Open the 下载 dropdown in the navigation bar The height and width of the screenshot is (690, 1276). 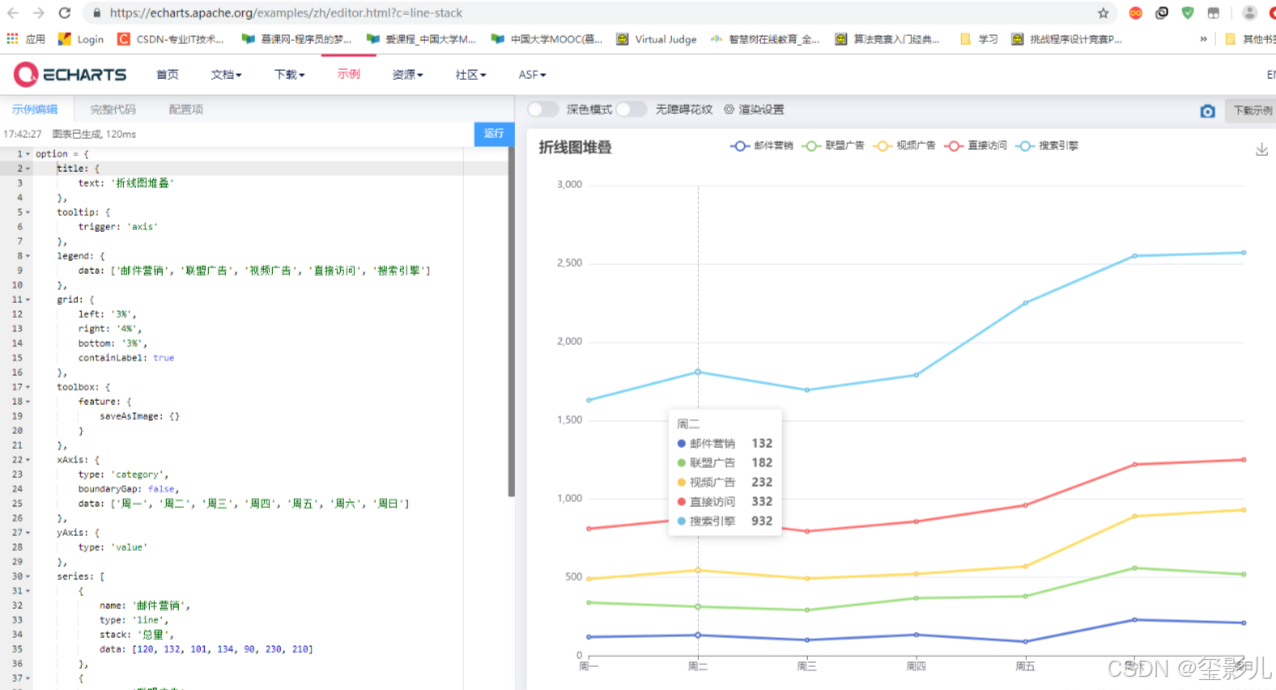pos(288,74)
